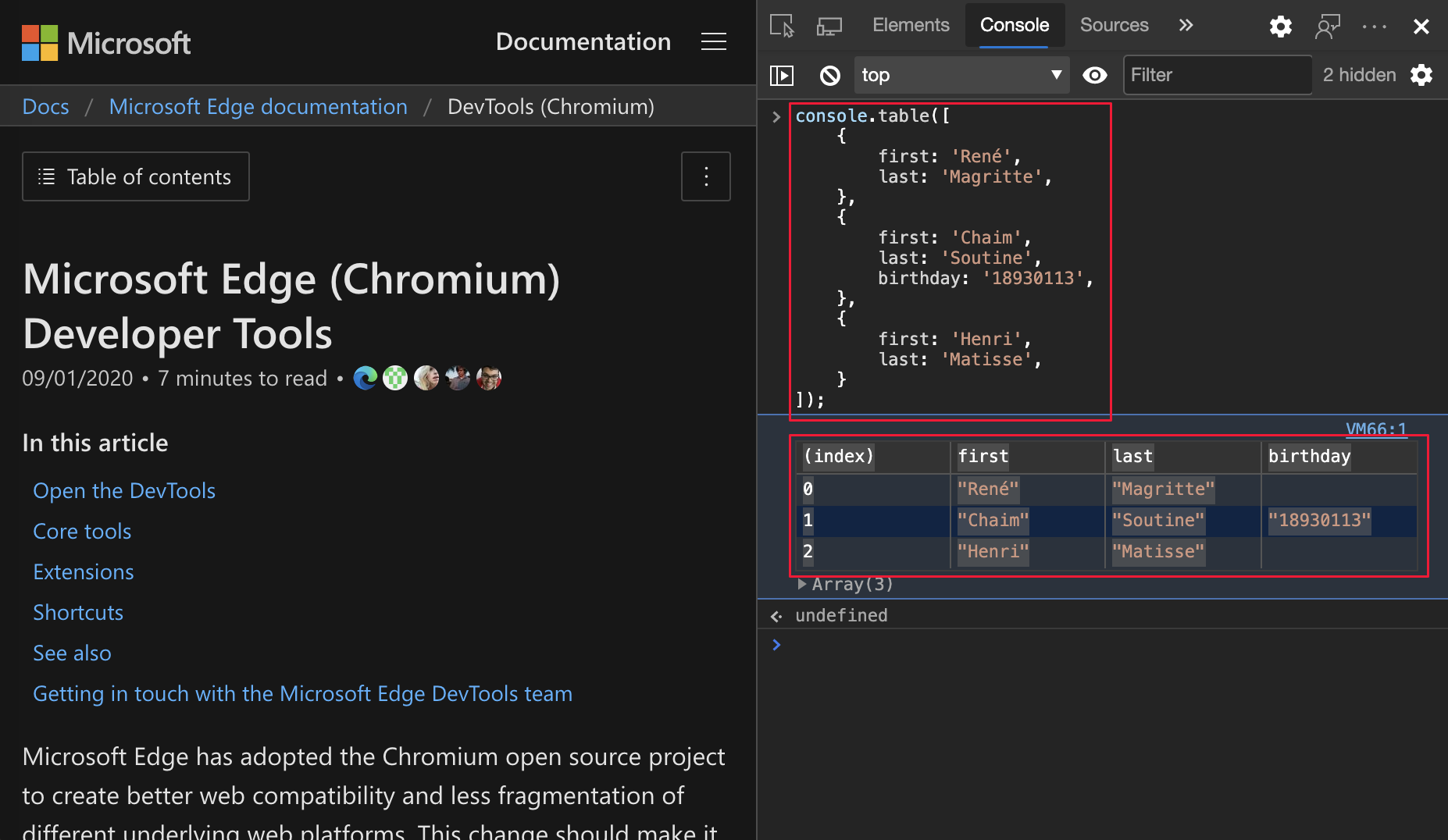The height and width of the screenshot is (840, 1448).
Task: Open the article more-options menu
Action: pyautogui.click(x=705, y=176)
